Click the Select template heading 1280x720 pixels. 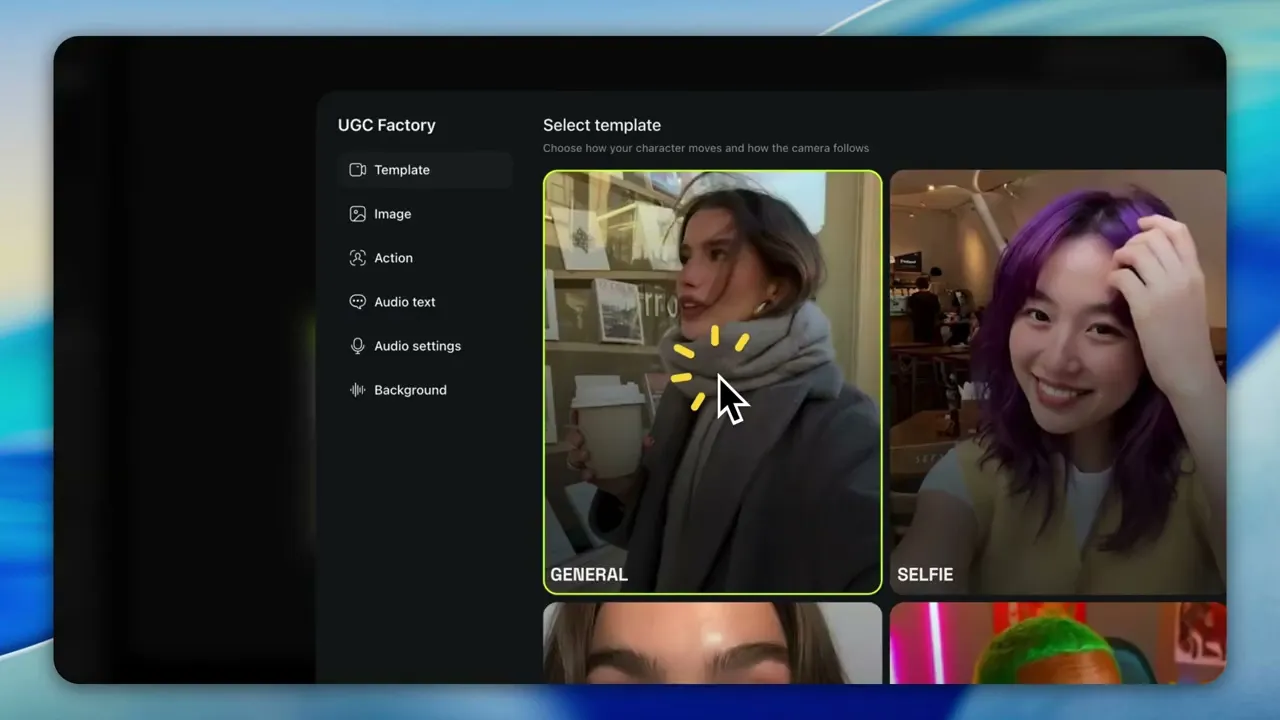(602, 125)
